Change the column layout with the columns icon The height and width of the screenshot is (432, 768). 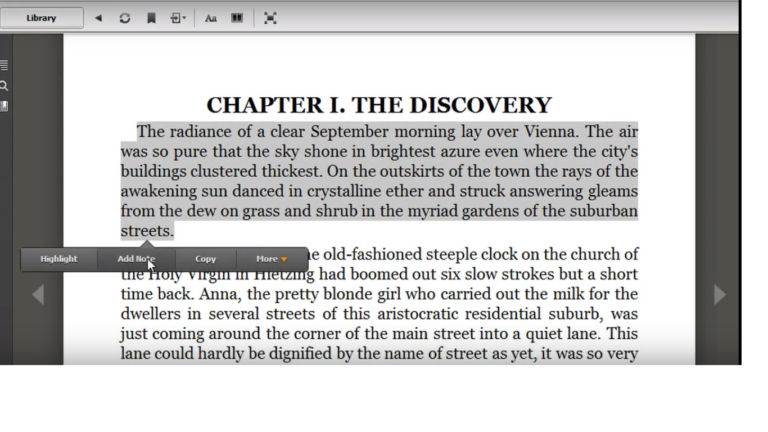237,18
